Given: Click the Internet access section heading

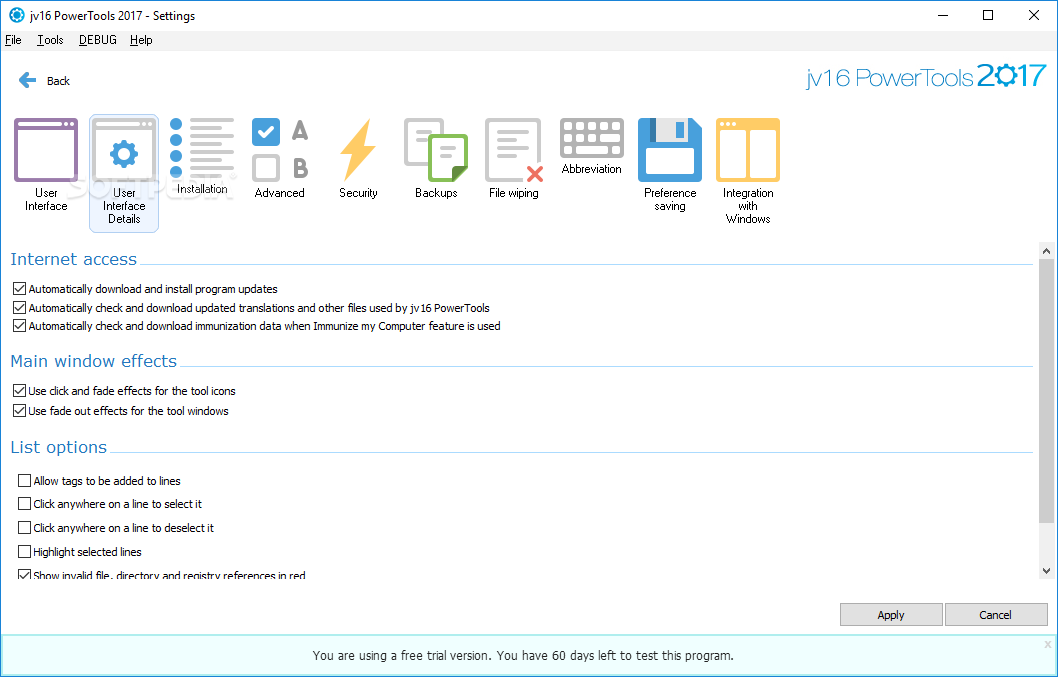Looking at the screenshot, I should pyautogui.click(x=74, y=259).
